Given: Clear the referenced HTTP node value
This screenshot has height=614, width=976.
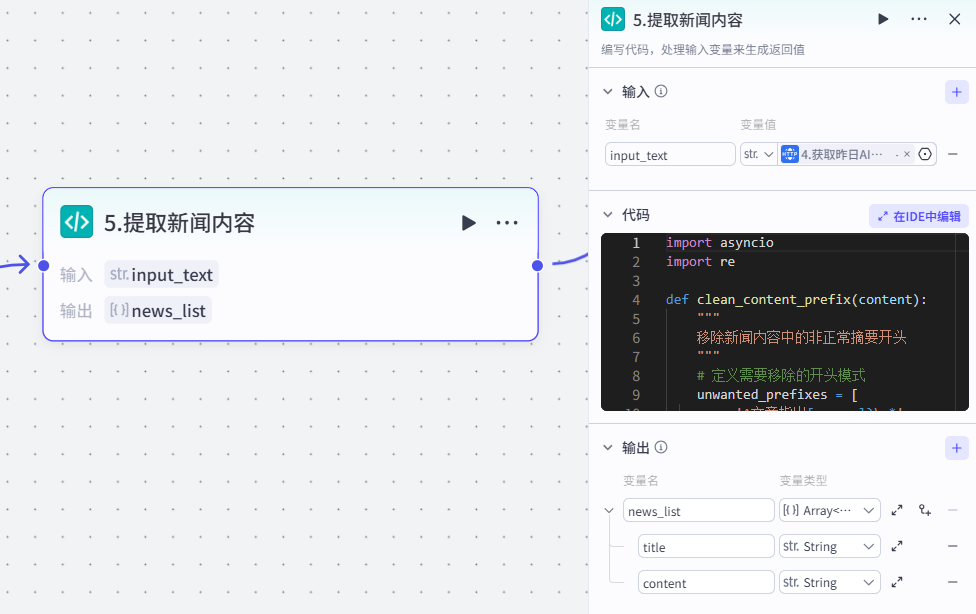Looking at the screenshot, I should point(907,154).
